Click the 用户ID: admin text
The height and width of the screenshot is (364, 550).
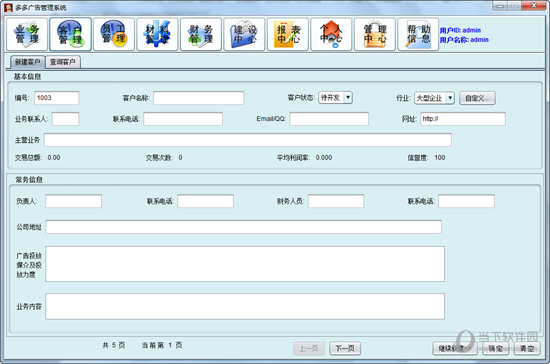460,31
